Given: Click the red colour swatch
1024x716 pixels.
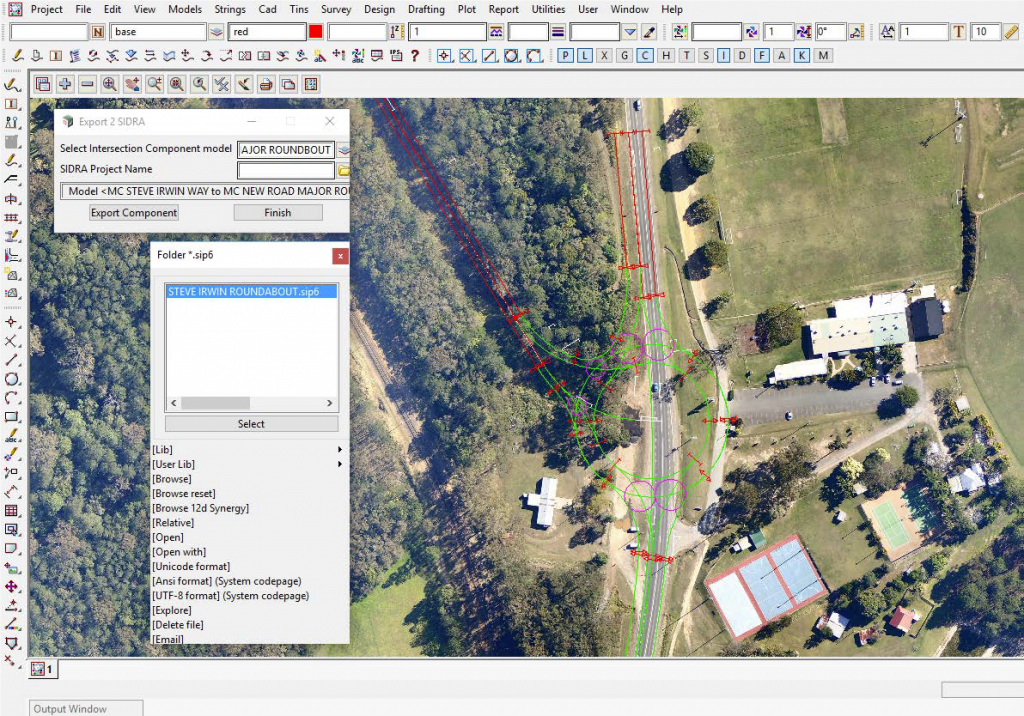Looking at the screenshot, I should [316, 32].
